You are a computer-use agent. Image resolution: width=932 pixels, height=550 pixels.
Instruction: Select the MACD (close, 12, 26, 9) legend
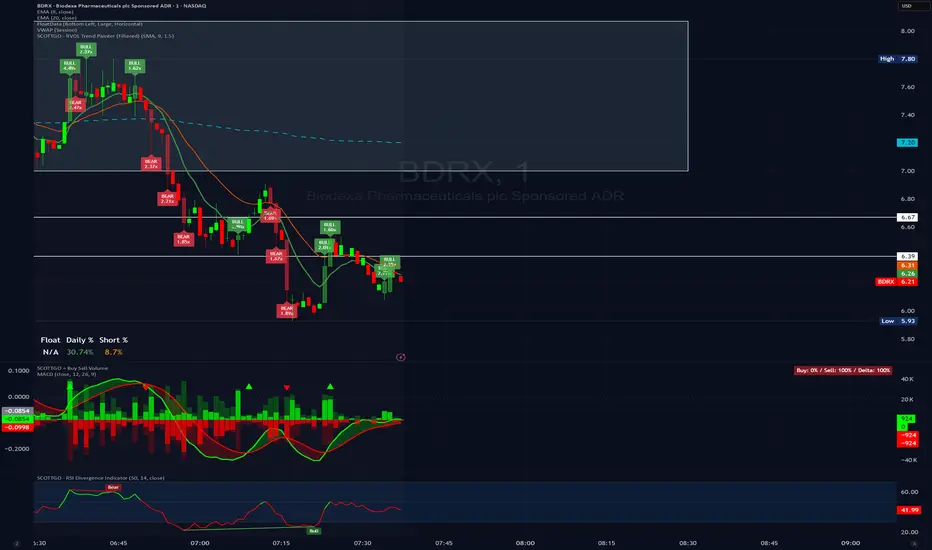coord(67,374)
